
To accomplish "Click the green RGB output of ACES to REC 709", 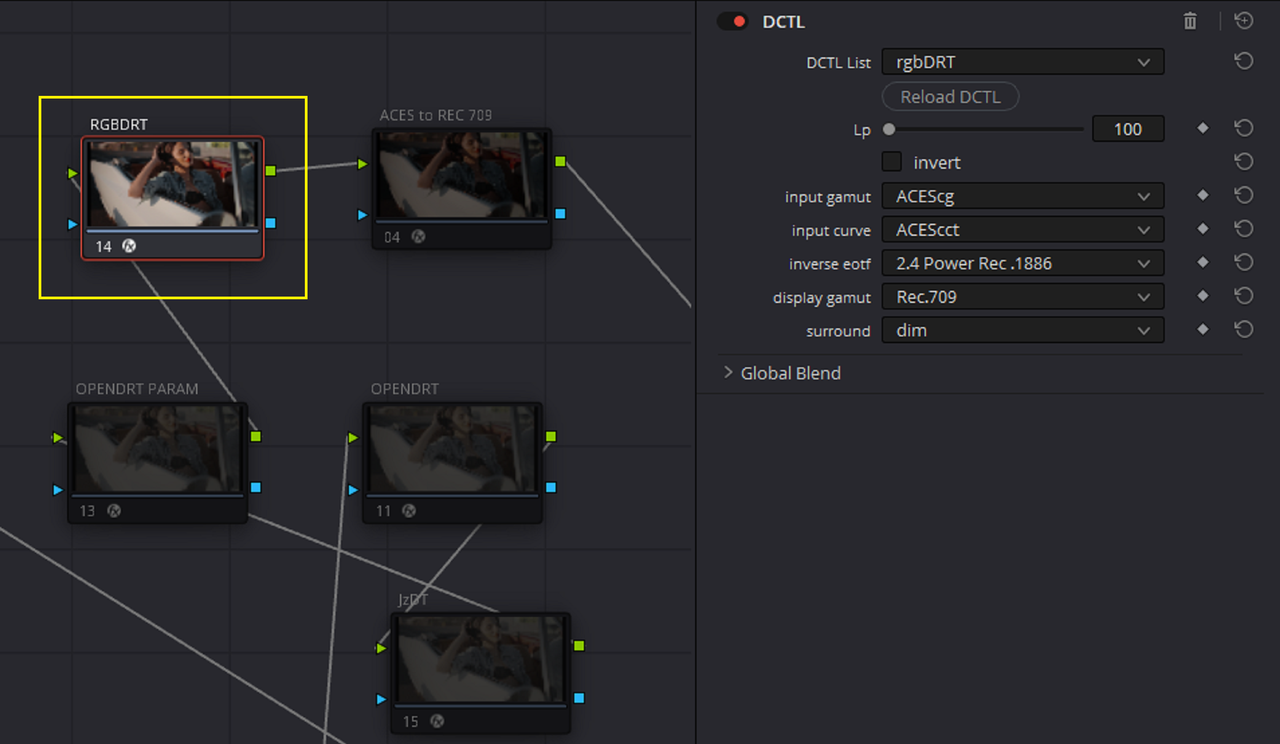I will (x=560, y=161).
